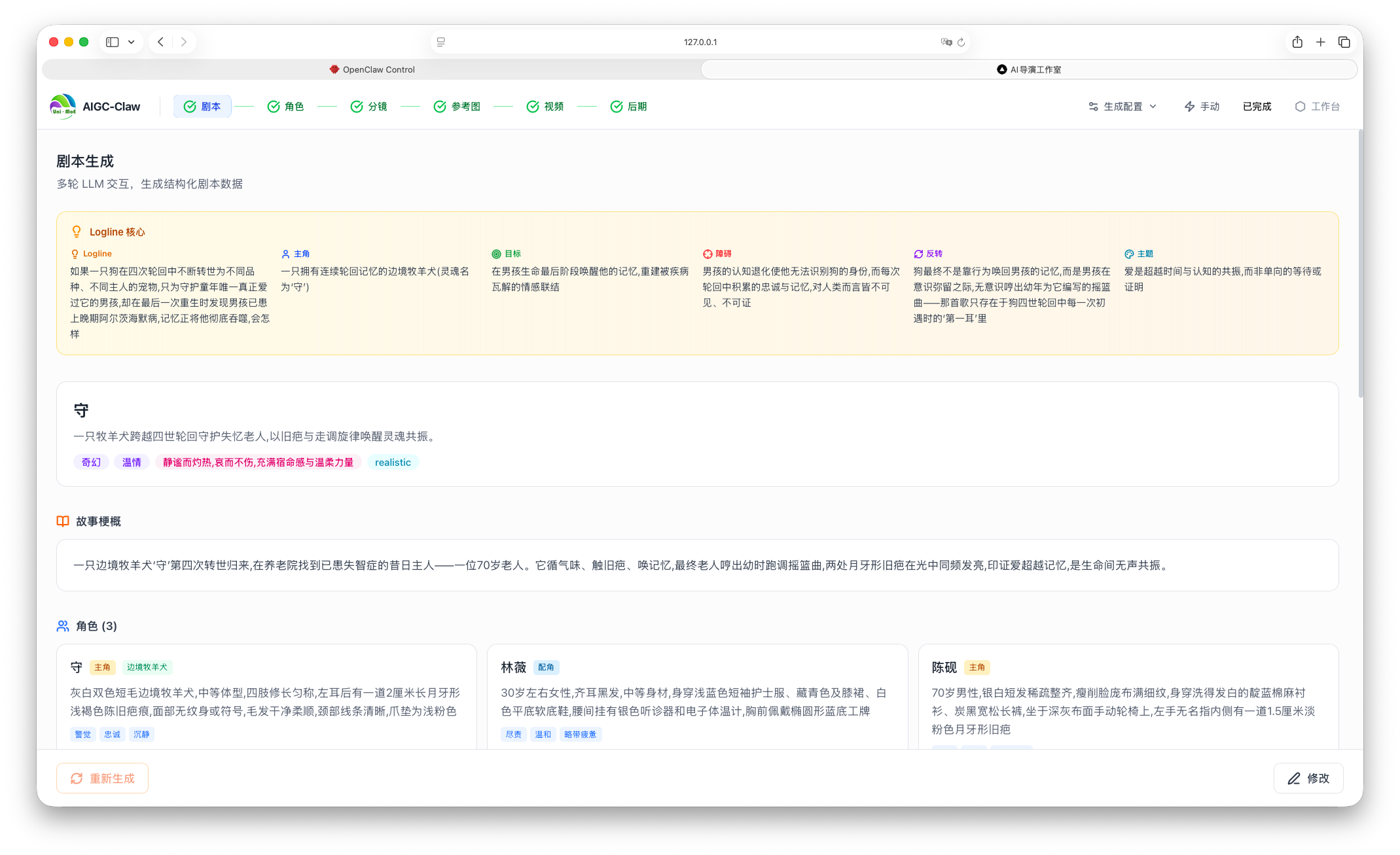Expand the 生成配置 dropdown
1400x855 pixels.
1122,107
